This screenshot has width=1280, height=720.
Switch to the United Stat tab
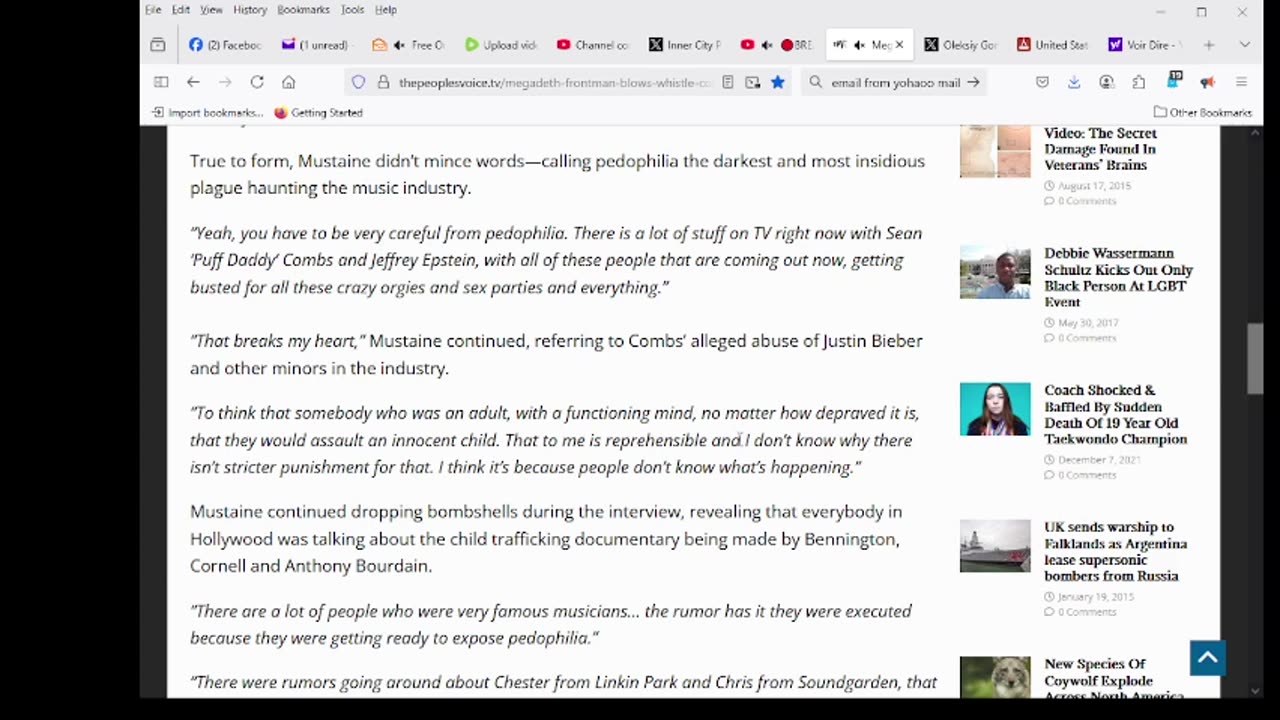tap(1053, 45)
